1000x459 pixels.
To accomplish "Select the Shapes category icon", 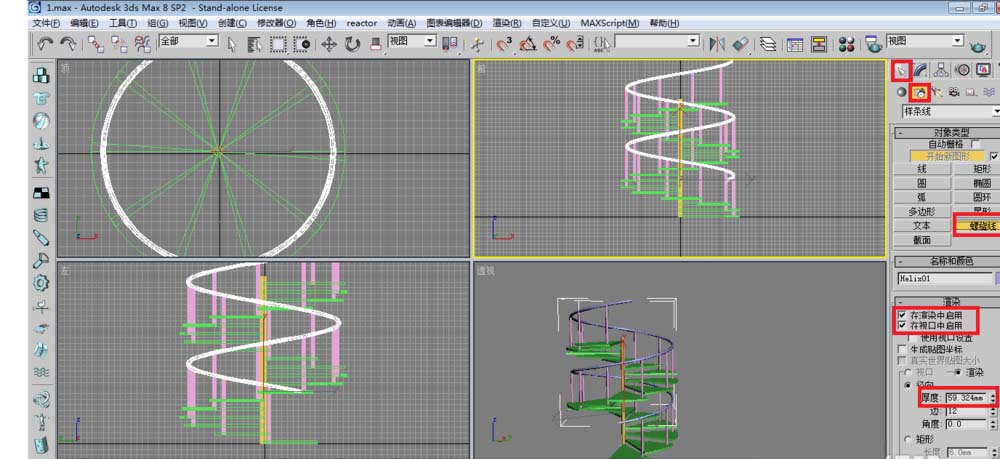I will pos(919,92).
